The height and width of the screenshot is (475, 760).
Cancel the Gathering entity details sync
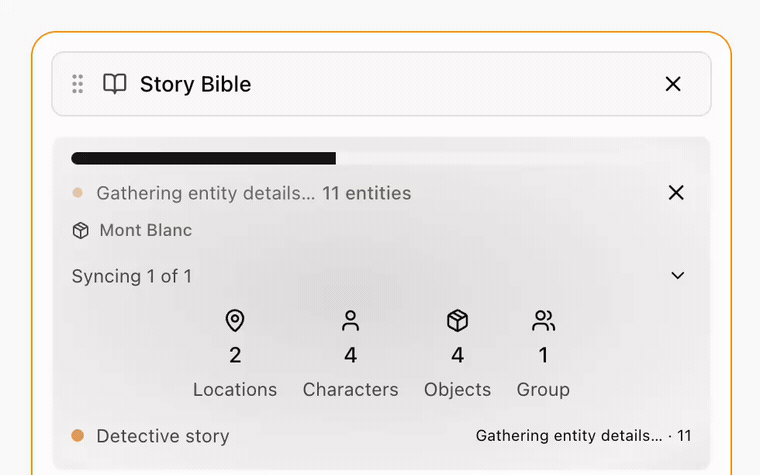point(676,193)
